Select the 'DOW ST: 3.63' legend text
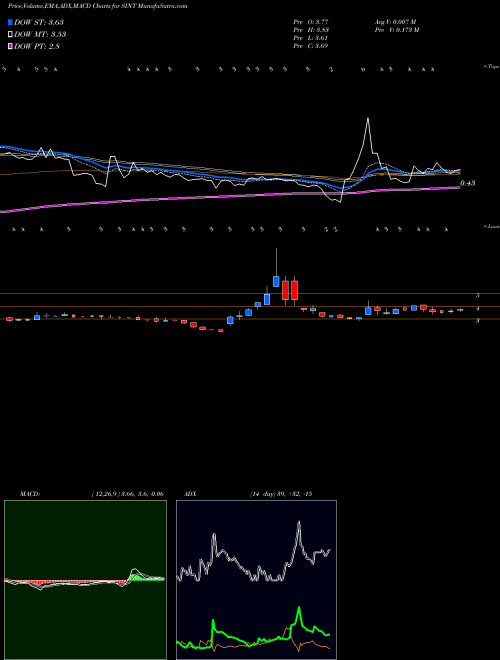Screen dimensions: 500x660 (x=39, y=22)
